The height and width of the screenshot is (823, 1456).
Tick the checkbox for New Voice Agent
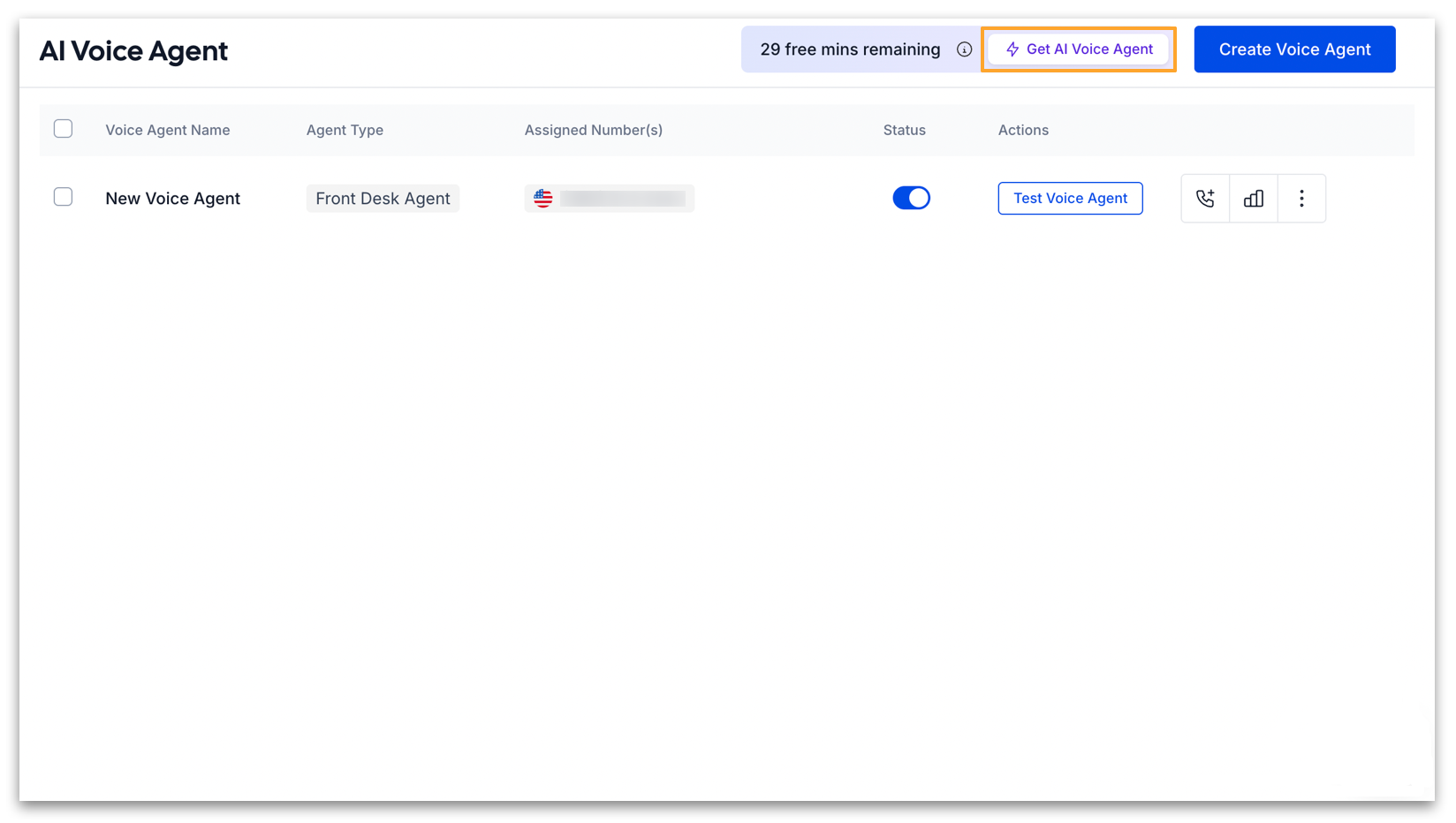[x=63, y=197]
